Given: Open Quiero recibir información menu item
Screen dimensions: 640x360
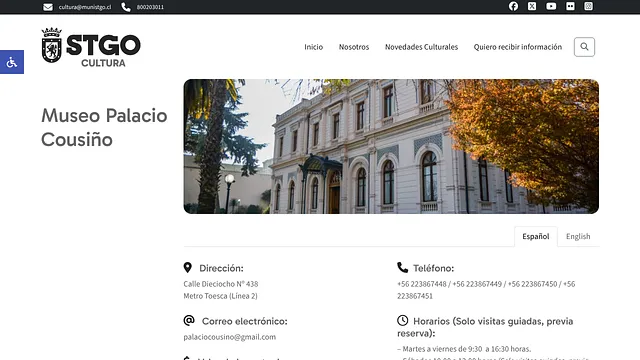Looking at the screenshot, I should pos(518,47).
